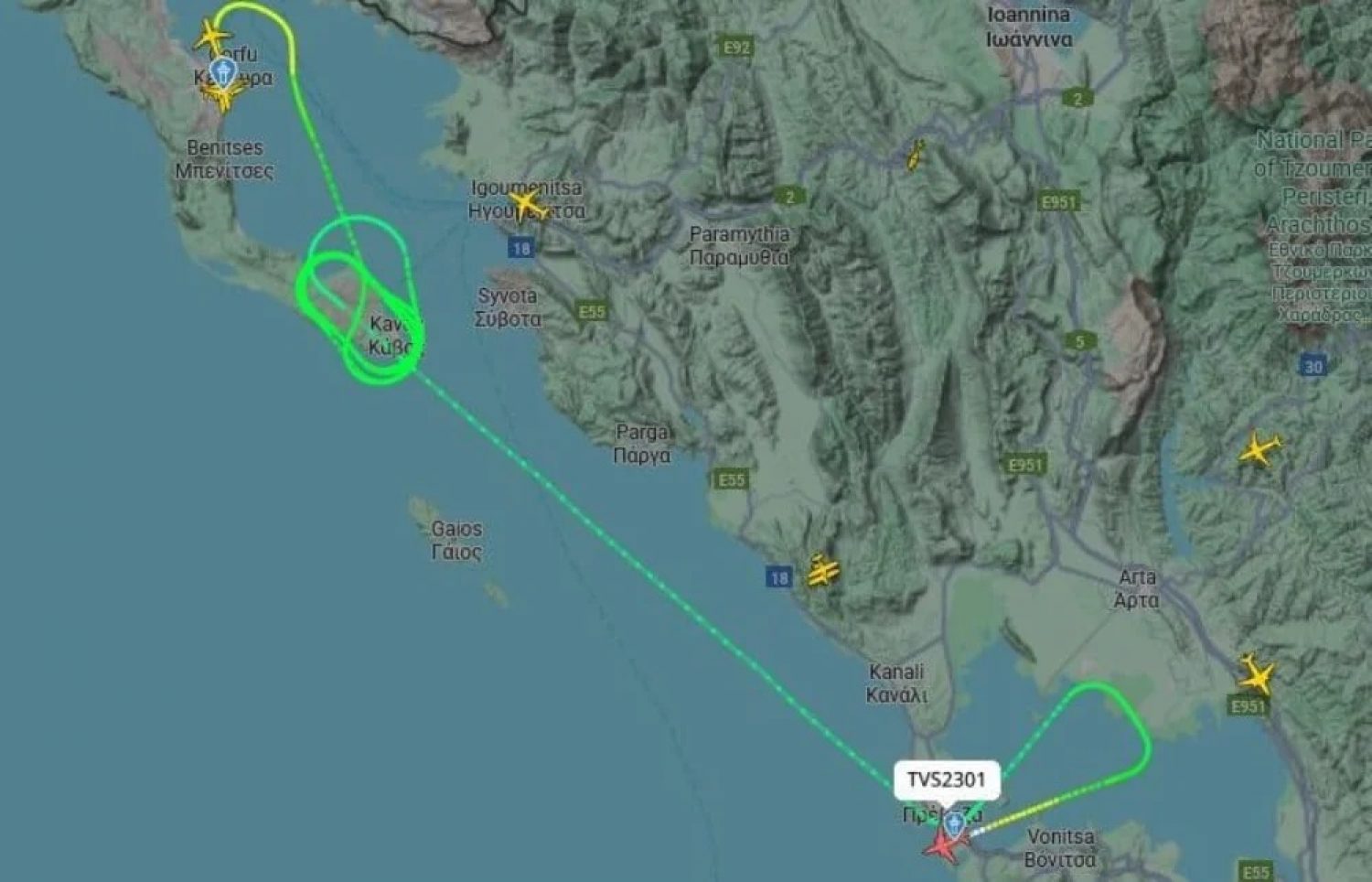Click the Ioannina city label
1372x882 pixels.
1029,27
